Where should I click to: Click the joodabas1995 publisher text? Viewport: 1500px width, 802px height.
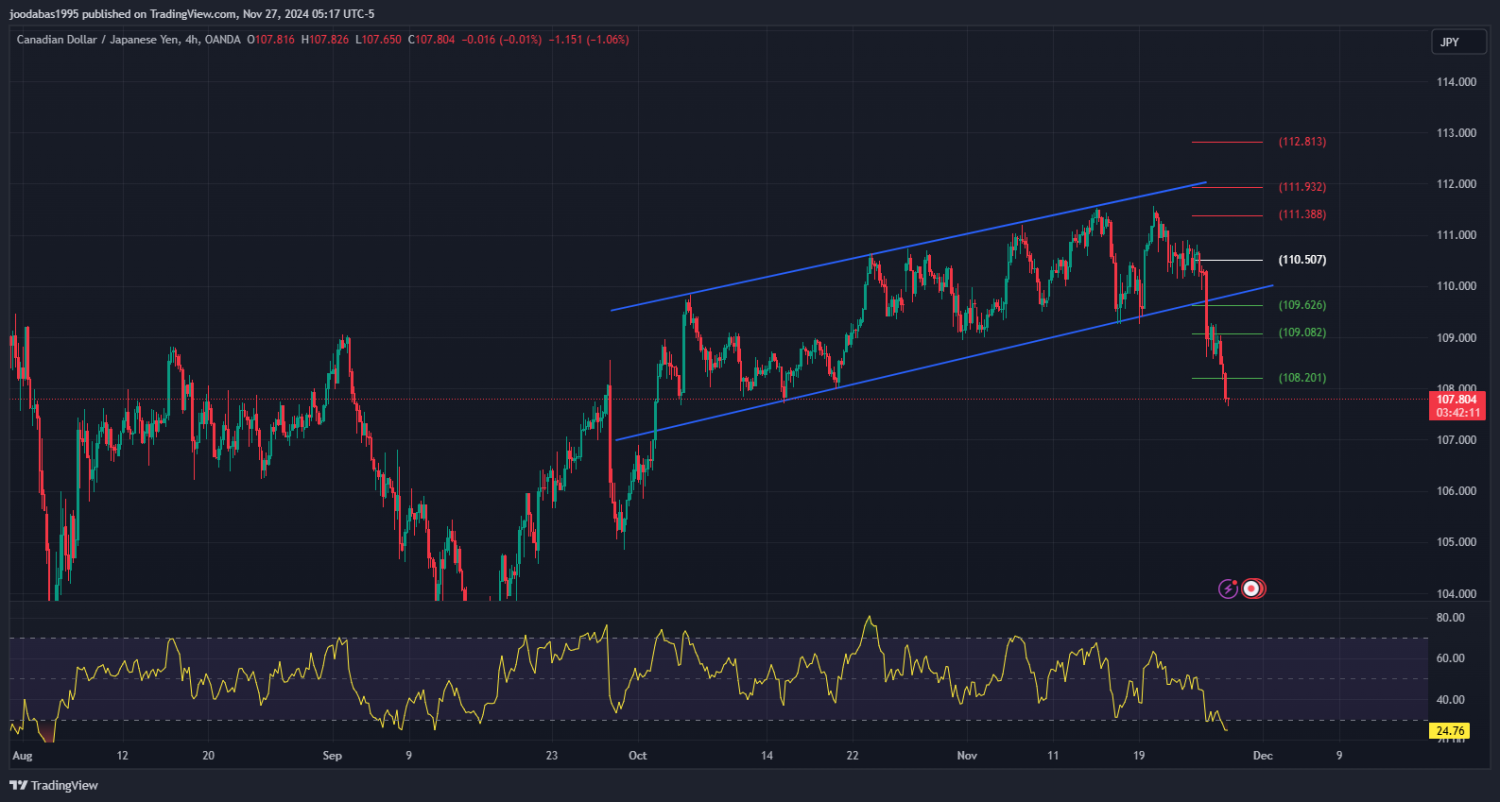[46, 14]
